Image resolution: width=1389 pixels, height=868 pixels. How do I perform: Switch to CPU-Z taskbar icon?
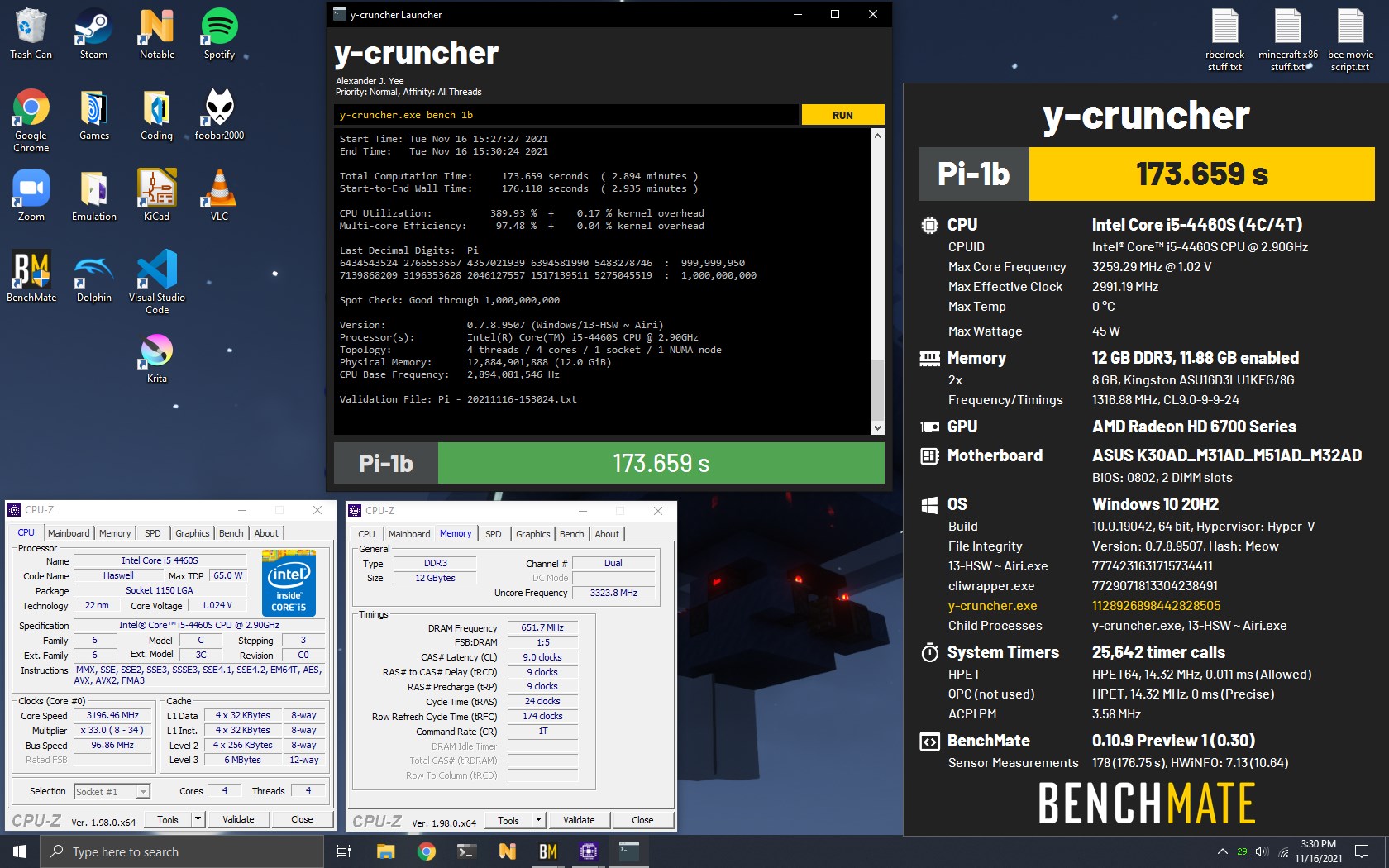click(589, 851)
